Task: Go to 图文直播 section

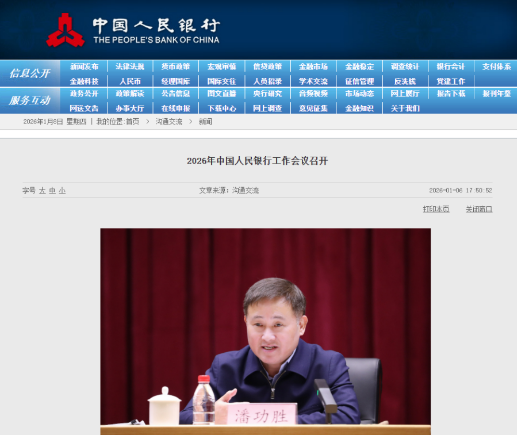Action: (222, 94)
